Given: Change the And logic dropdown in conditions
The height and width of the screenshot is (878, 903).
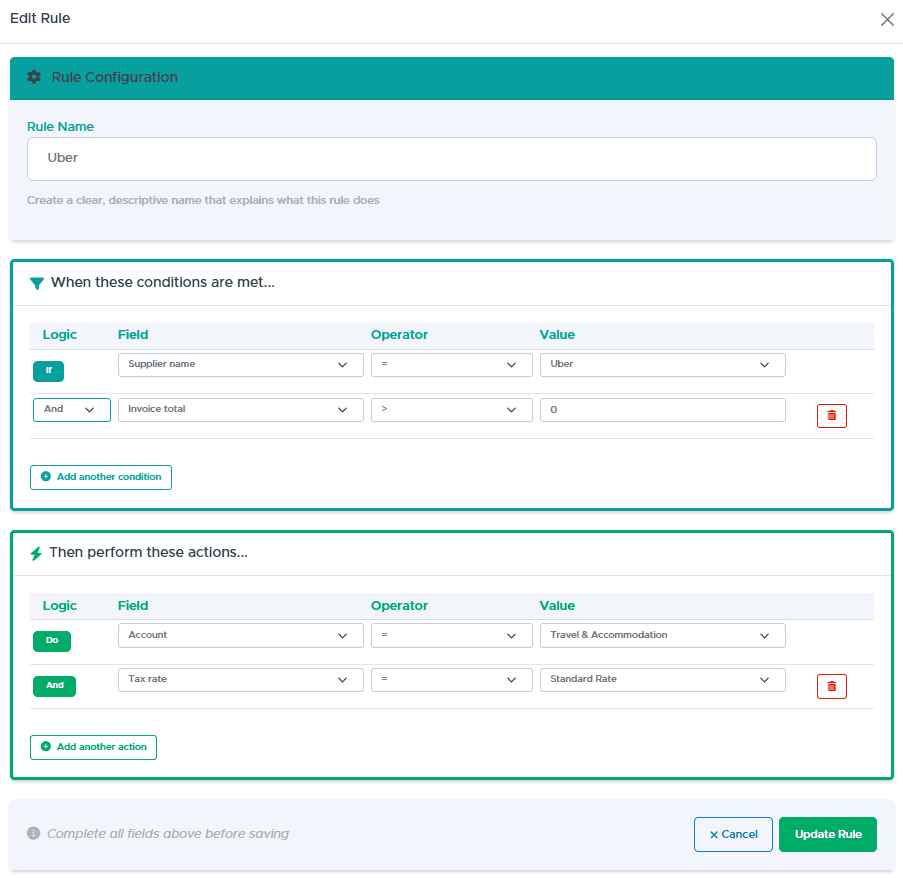Looking at the screenshot, I should pyautogui.click(x=71, y=409).
